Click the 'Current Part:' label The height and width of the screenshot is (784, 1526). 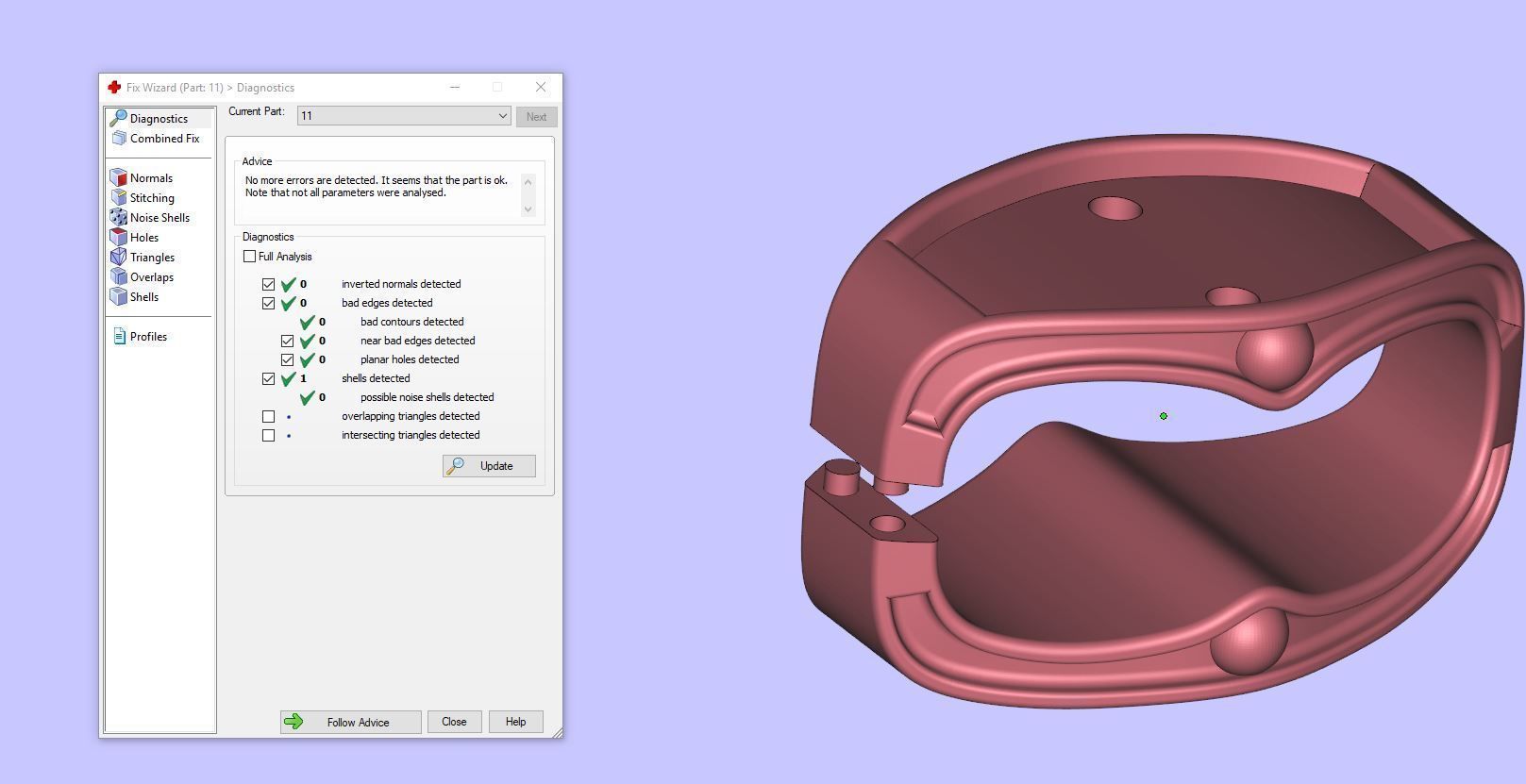click(256, 111)
